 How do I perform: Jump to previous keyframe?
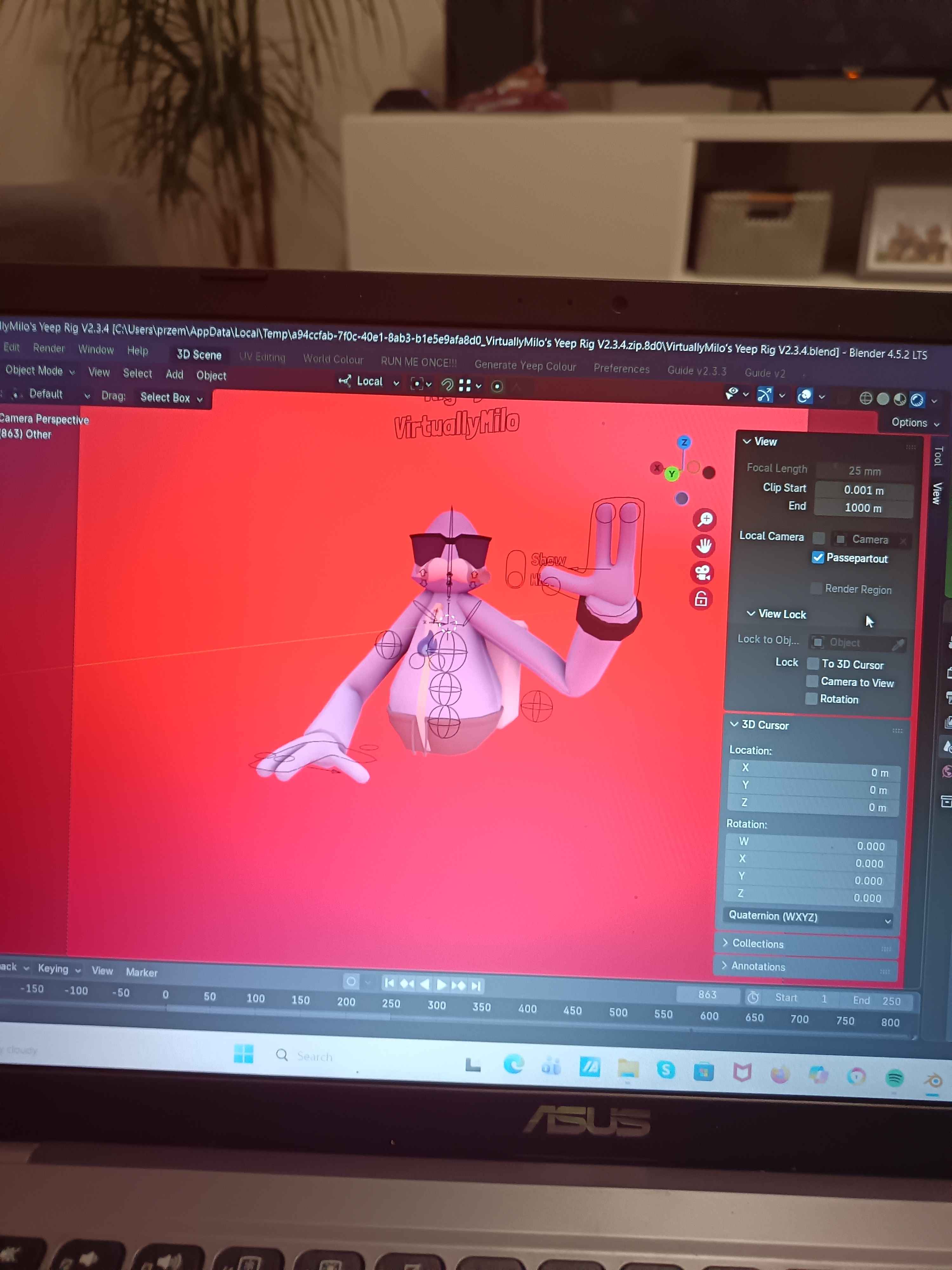[x=407, y=984]
